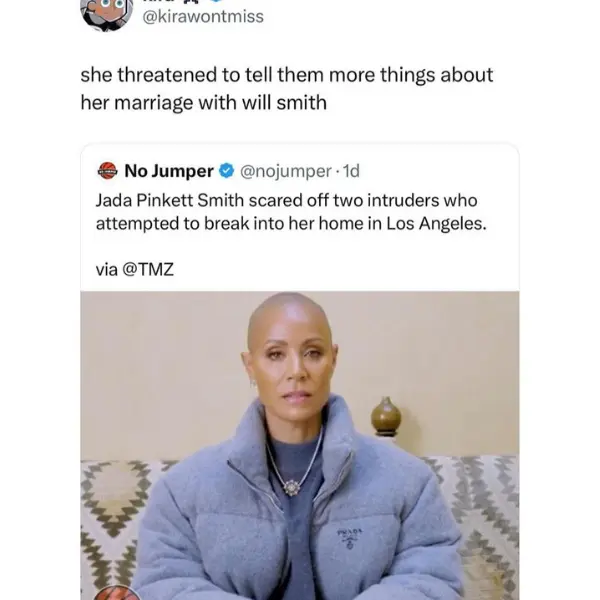Open the @nojumper handle link
Screen dimensions: 600x600
pos(285,171)
